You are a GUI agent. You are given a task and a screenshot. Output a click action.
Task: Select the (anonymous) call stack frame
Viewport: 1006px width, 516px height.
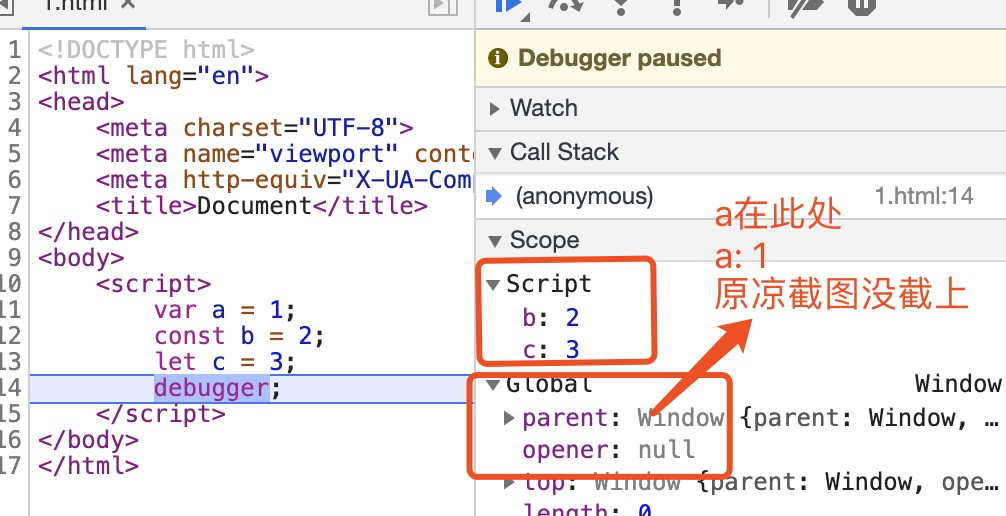tap(584, 196)
